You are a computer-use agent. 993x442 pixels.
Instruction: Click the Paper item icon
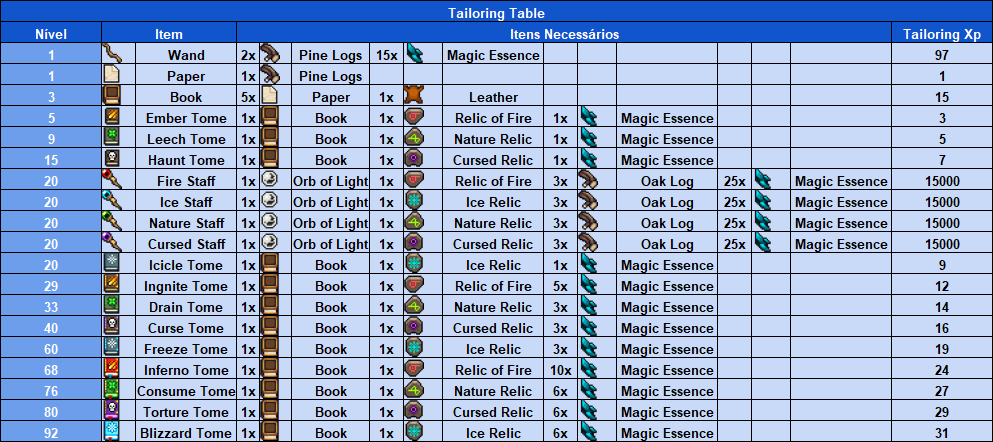112,75
